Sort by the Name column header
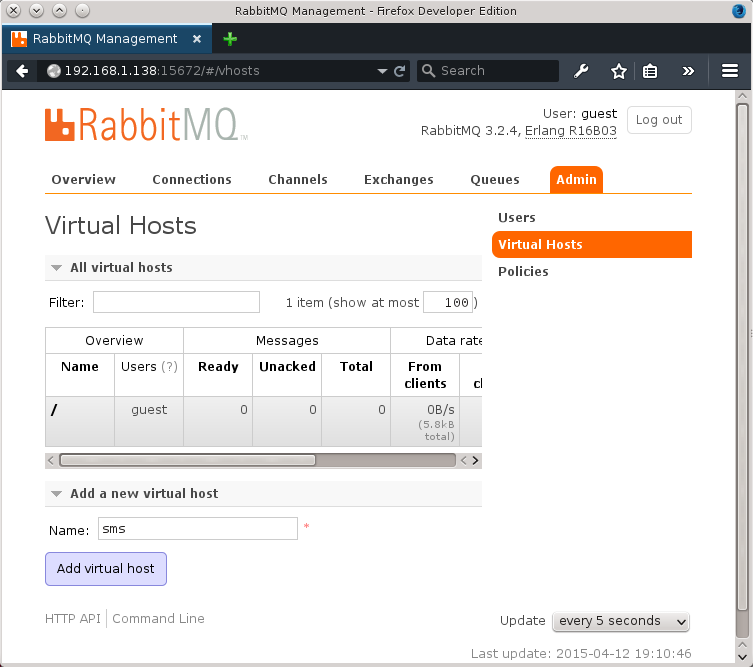This screenshot has width=753, height=667. (80, 366)
